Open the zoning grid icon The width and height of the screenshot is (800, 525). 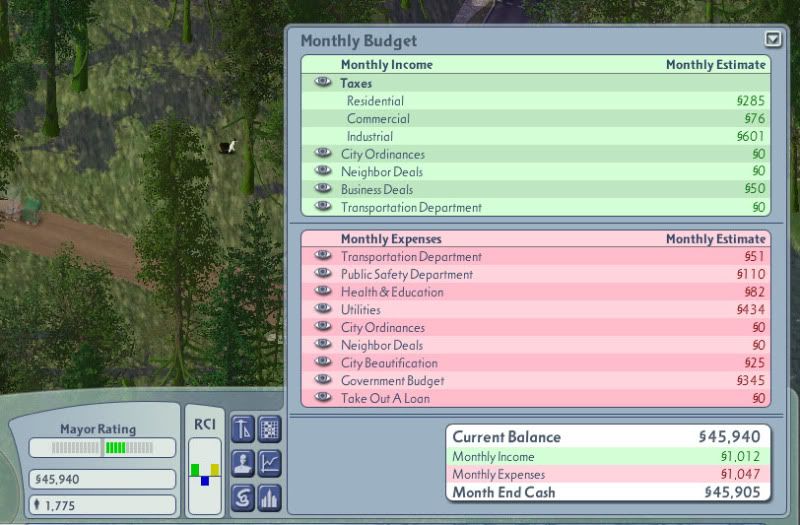269,429
